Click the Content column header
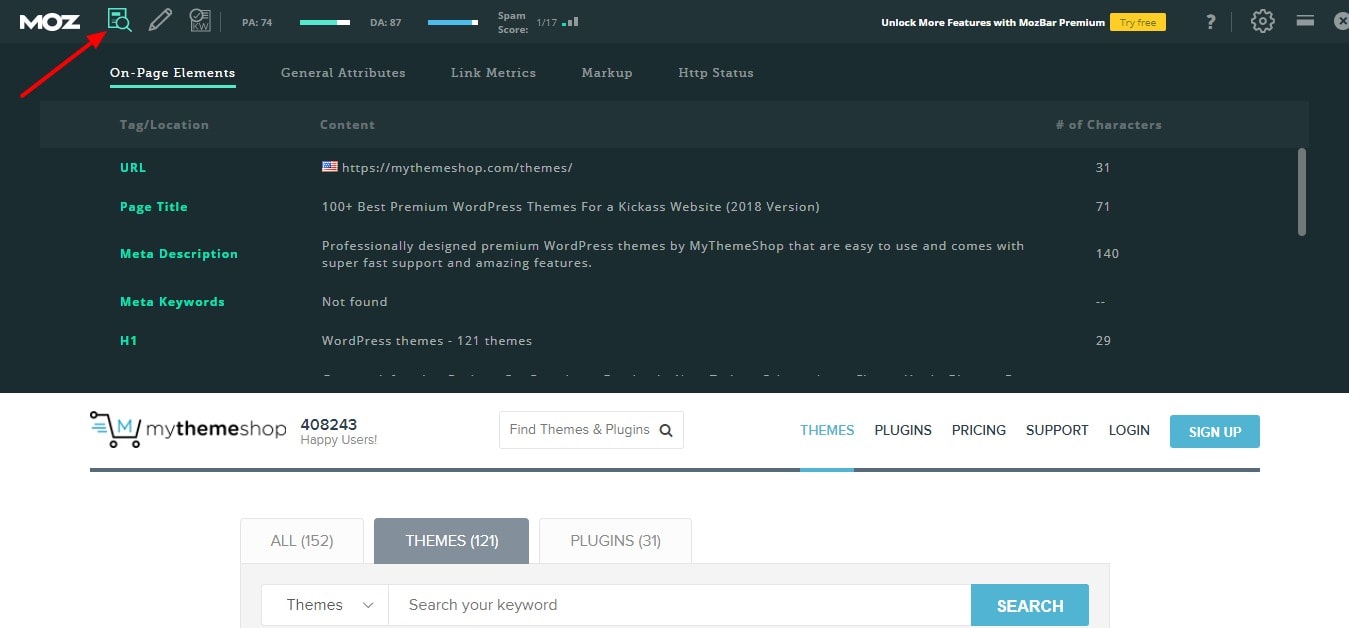Viewport: 1349px width, 628px height. pos(347,125)
